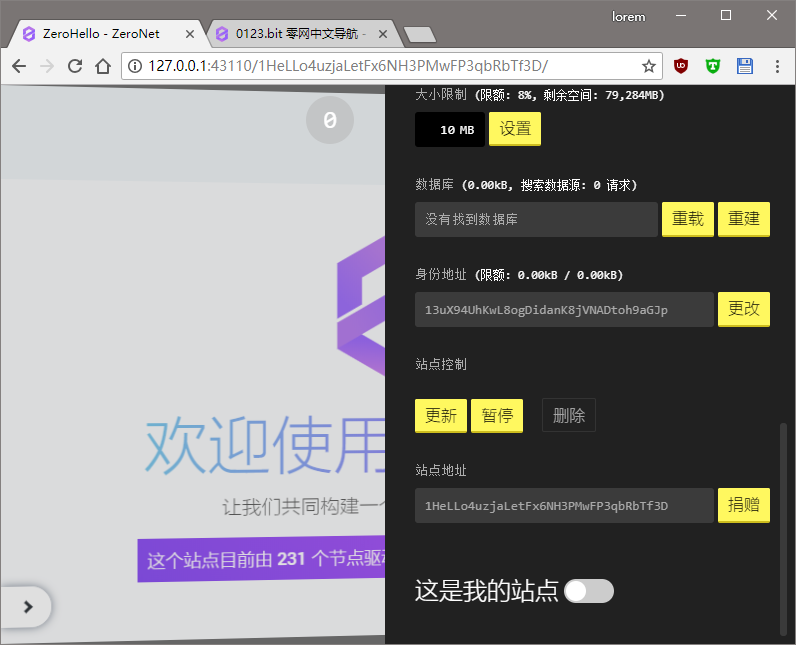Click the 大小限制 label text

coord(441,95)
